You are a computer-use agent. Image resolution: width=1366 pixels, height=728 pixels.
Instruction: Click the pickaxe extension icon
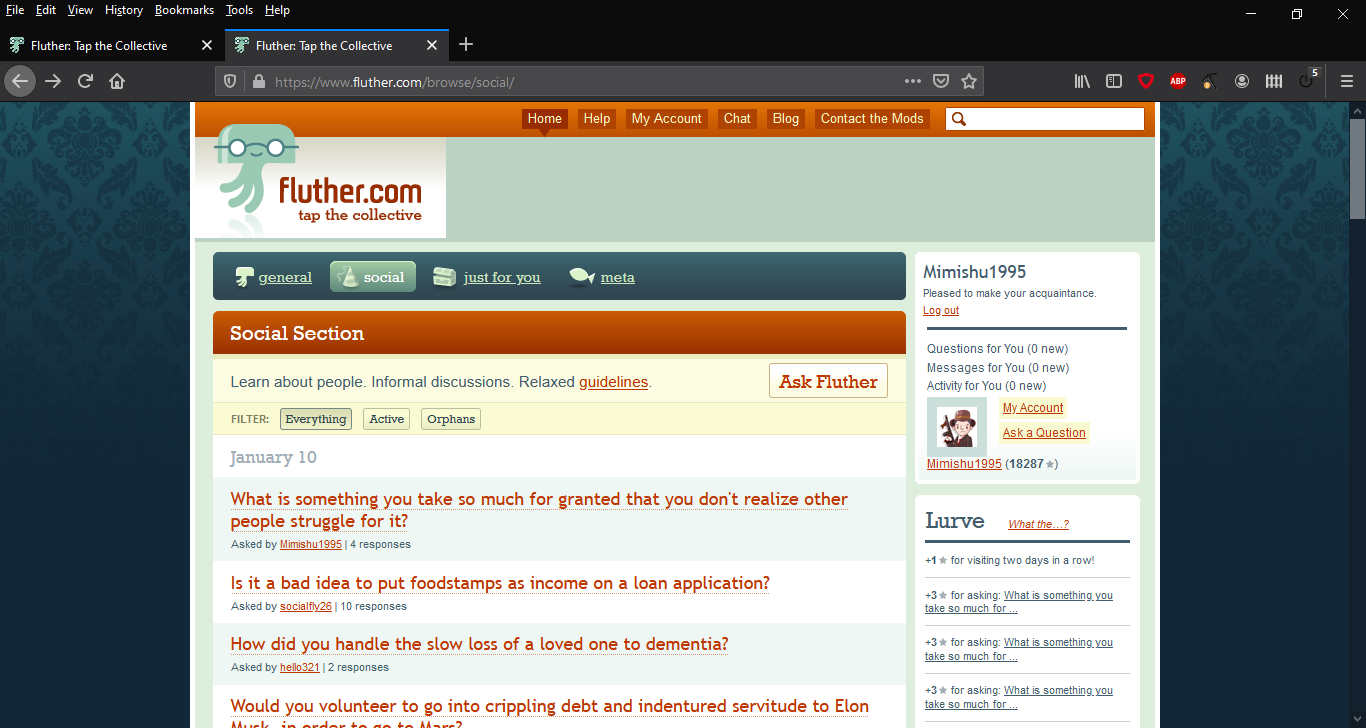click(1210, 81)
